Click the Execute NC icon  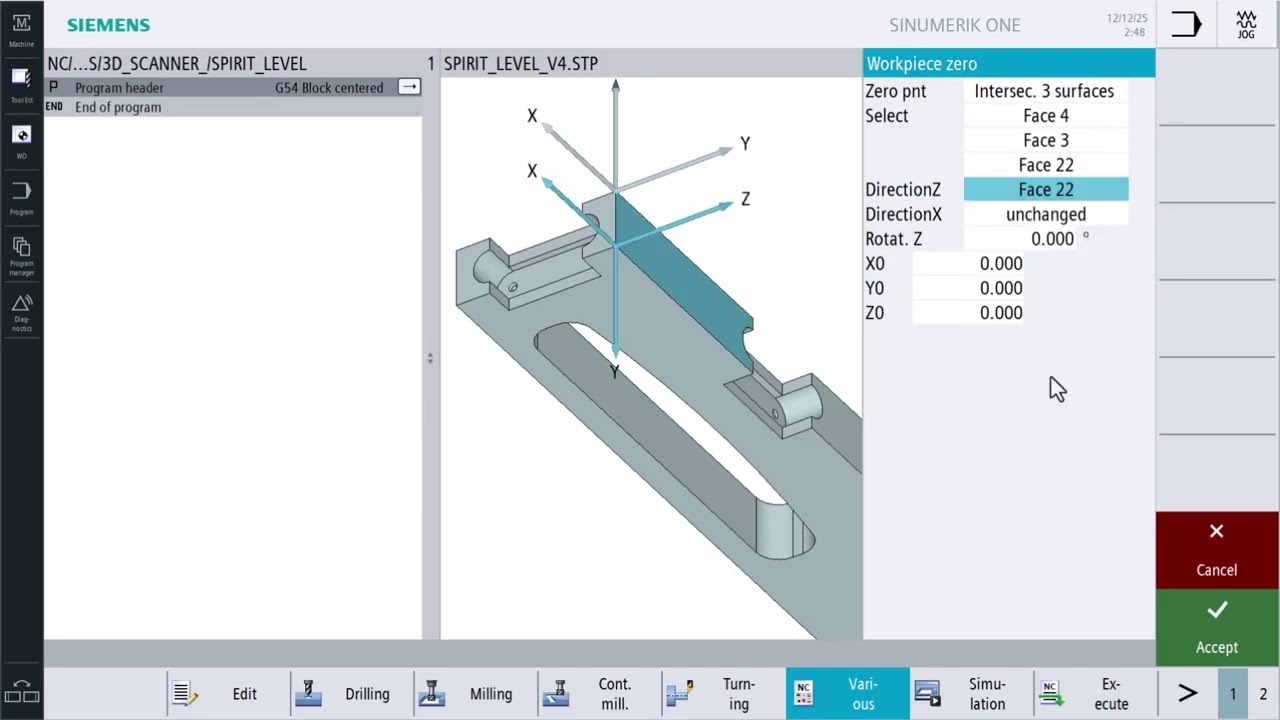click(x=1051, y=693)
